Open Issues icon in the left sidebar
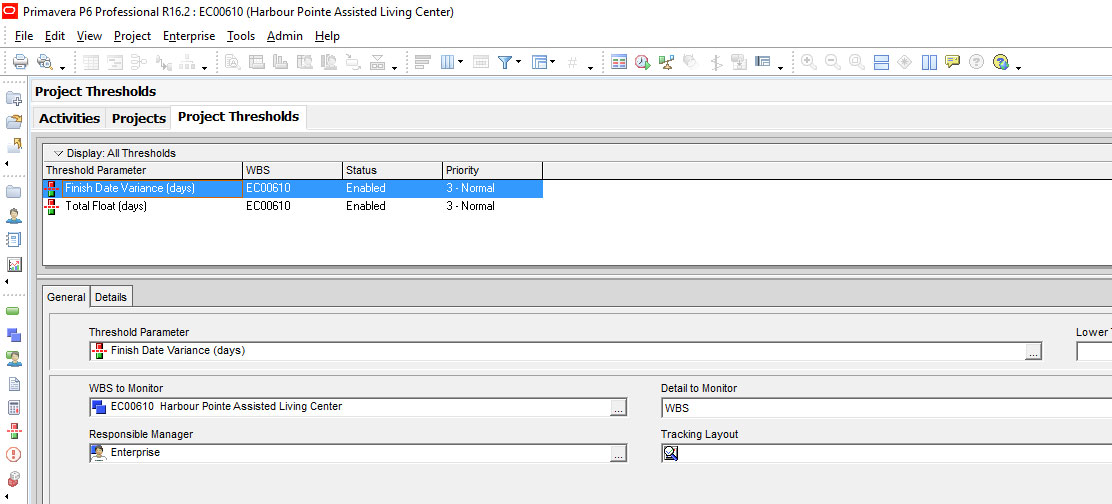 pyautogui.click(x=14, y=454)
